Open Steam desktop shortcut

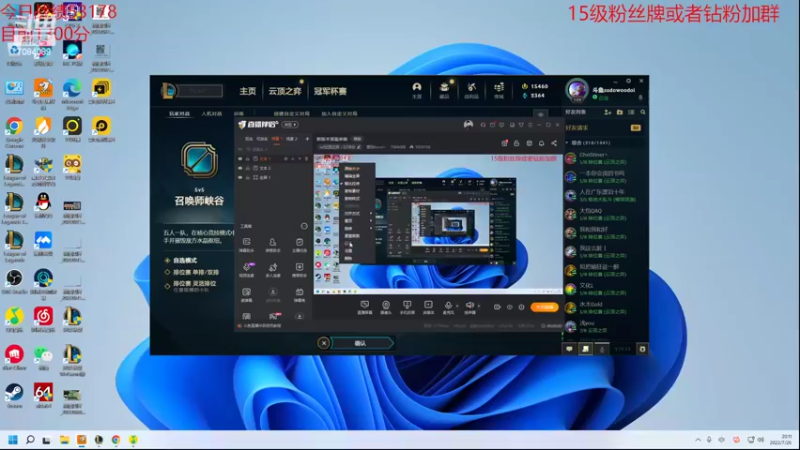pos(14,392)
